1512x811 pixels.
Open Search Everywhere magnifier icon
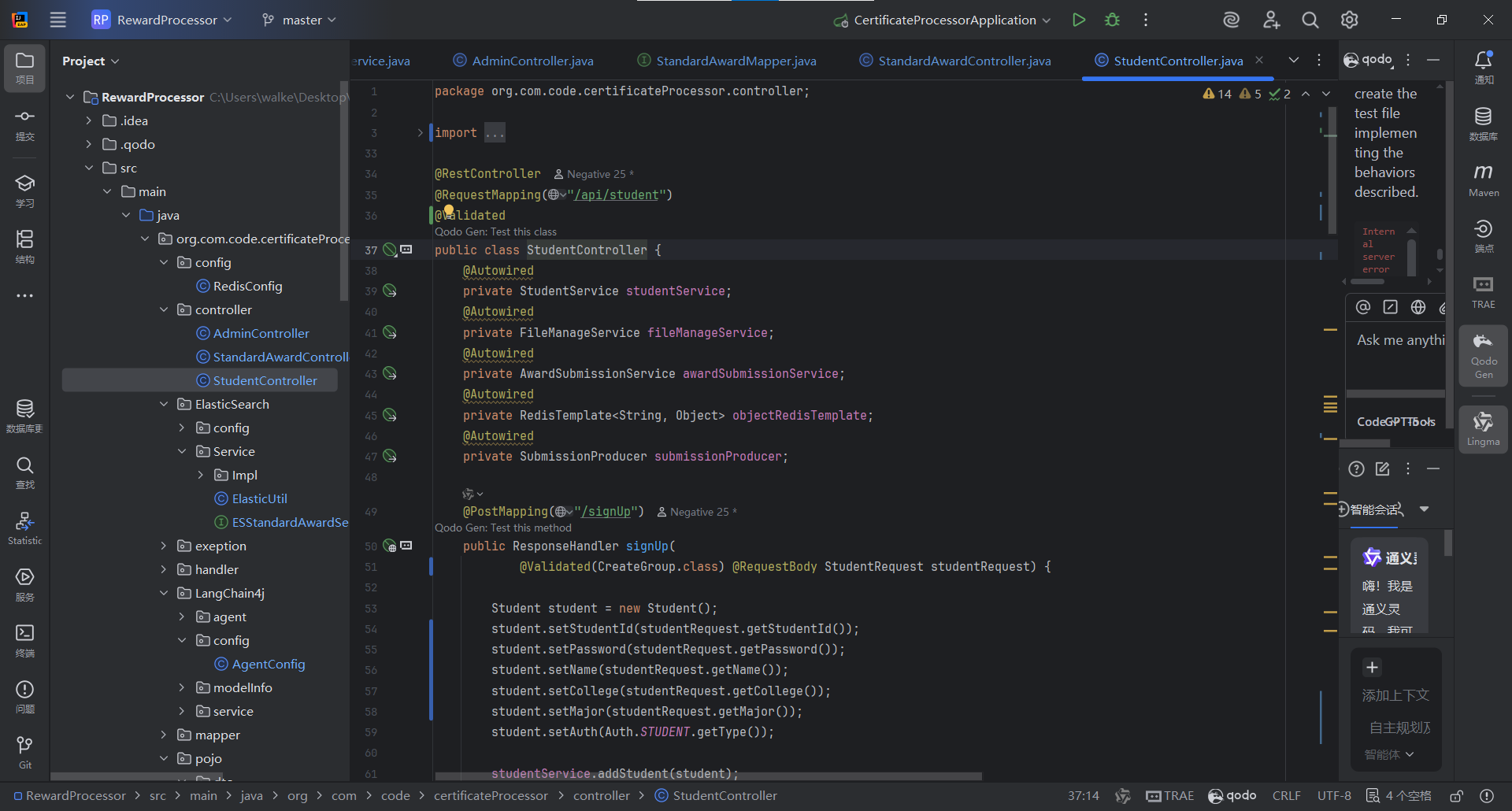(1310, 20)
